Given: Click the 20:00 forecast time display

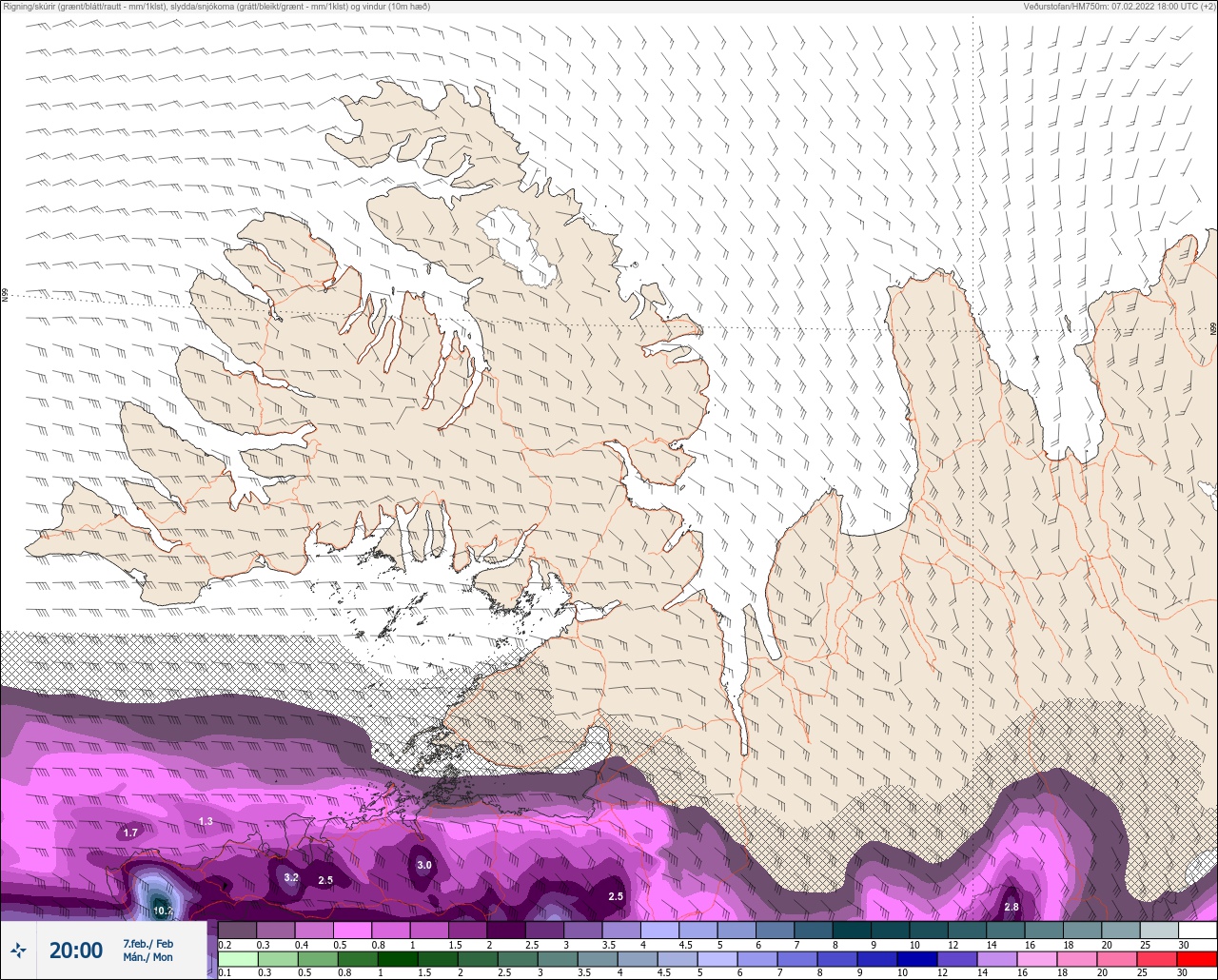Looking at the screenshot, I should tap(75, 951).
